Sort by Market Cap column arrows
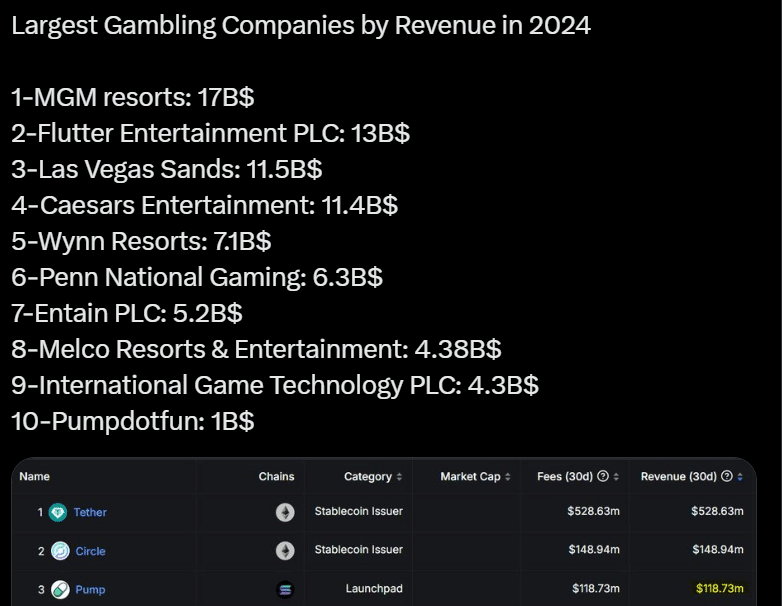Screen dimensions: 782x606 point(509,477)
